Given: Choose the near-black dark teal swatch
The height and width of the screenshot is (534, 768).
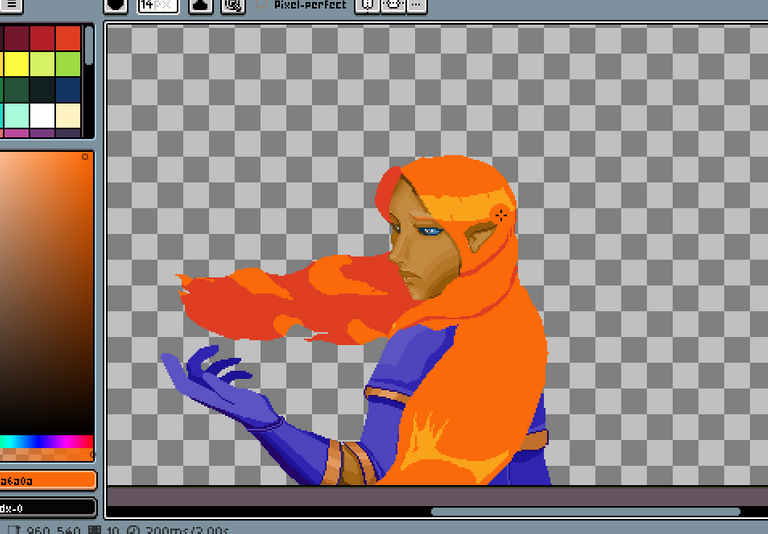Looking at the screenshot, I should [42, 90].
